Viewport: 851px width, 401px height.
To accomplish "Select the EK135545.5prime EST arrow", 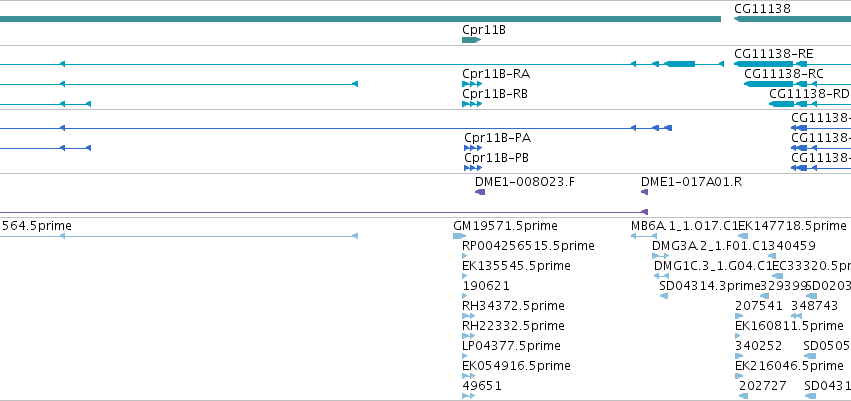I will click(464, 276).
